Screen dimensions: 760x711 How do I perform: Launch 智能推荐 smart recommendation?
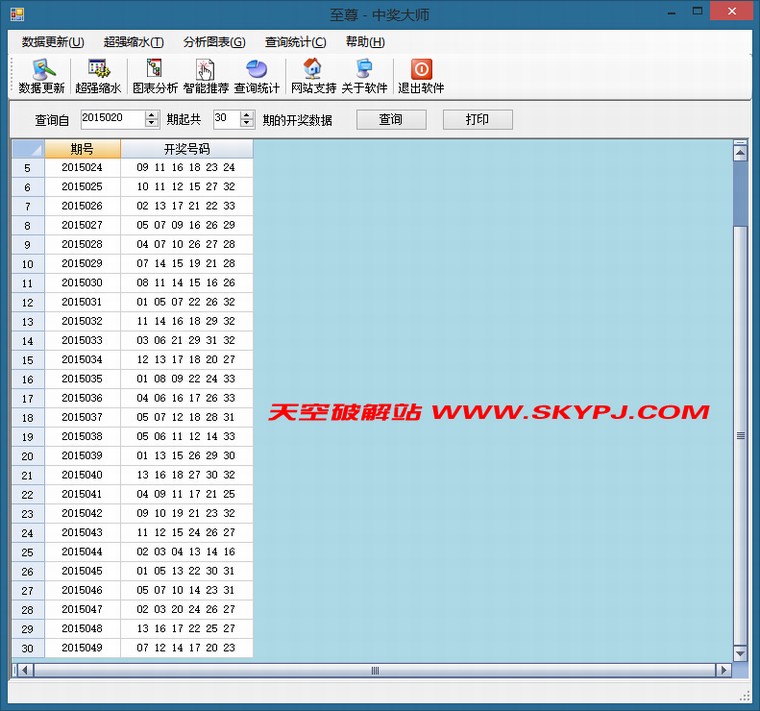206,76
